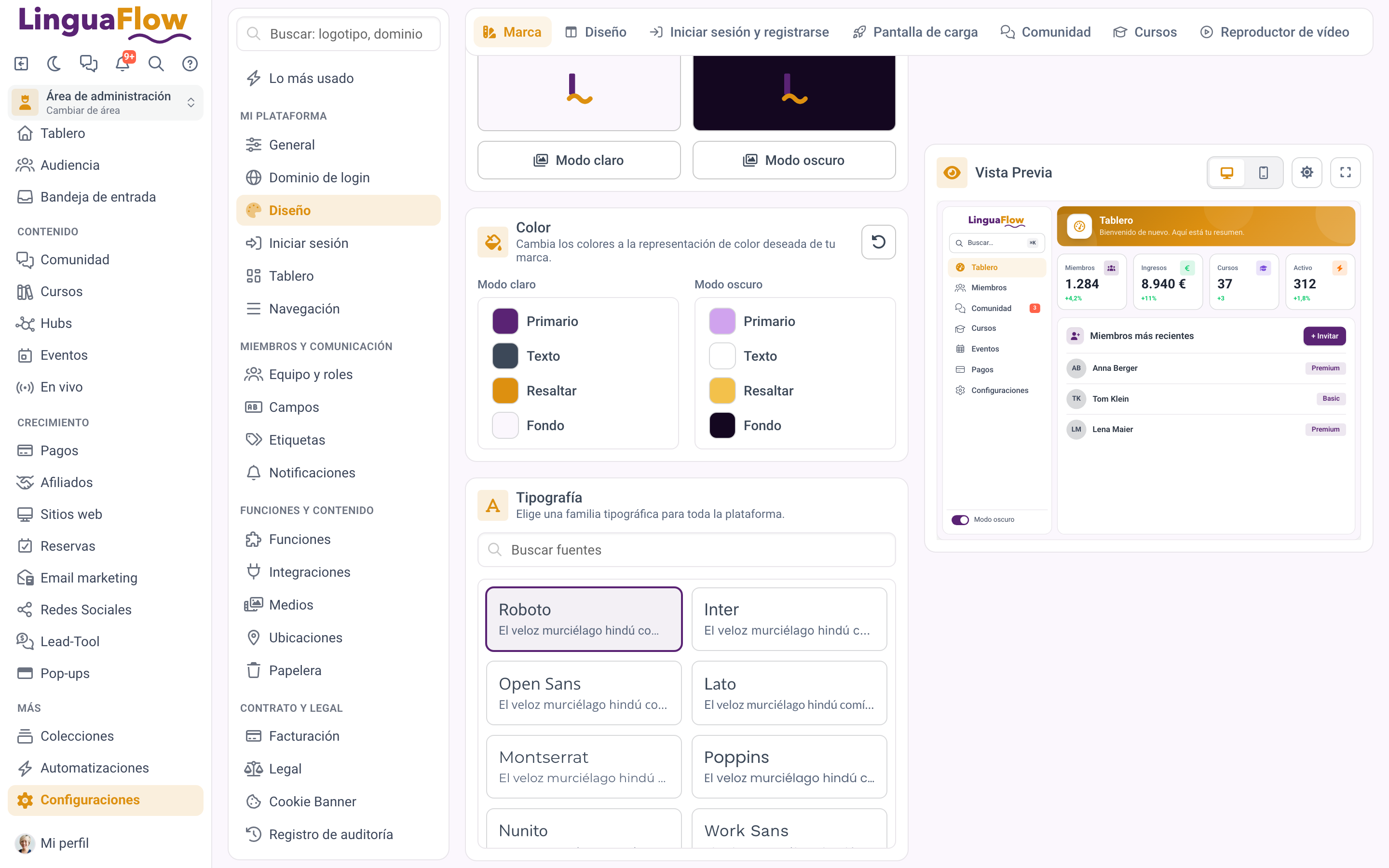Click the Buscar fuentes search field

(686, 550)
